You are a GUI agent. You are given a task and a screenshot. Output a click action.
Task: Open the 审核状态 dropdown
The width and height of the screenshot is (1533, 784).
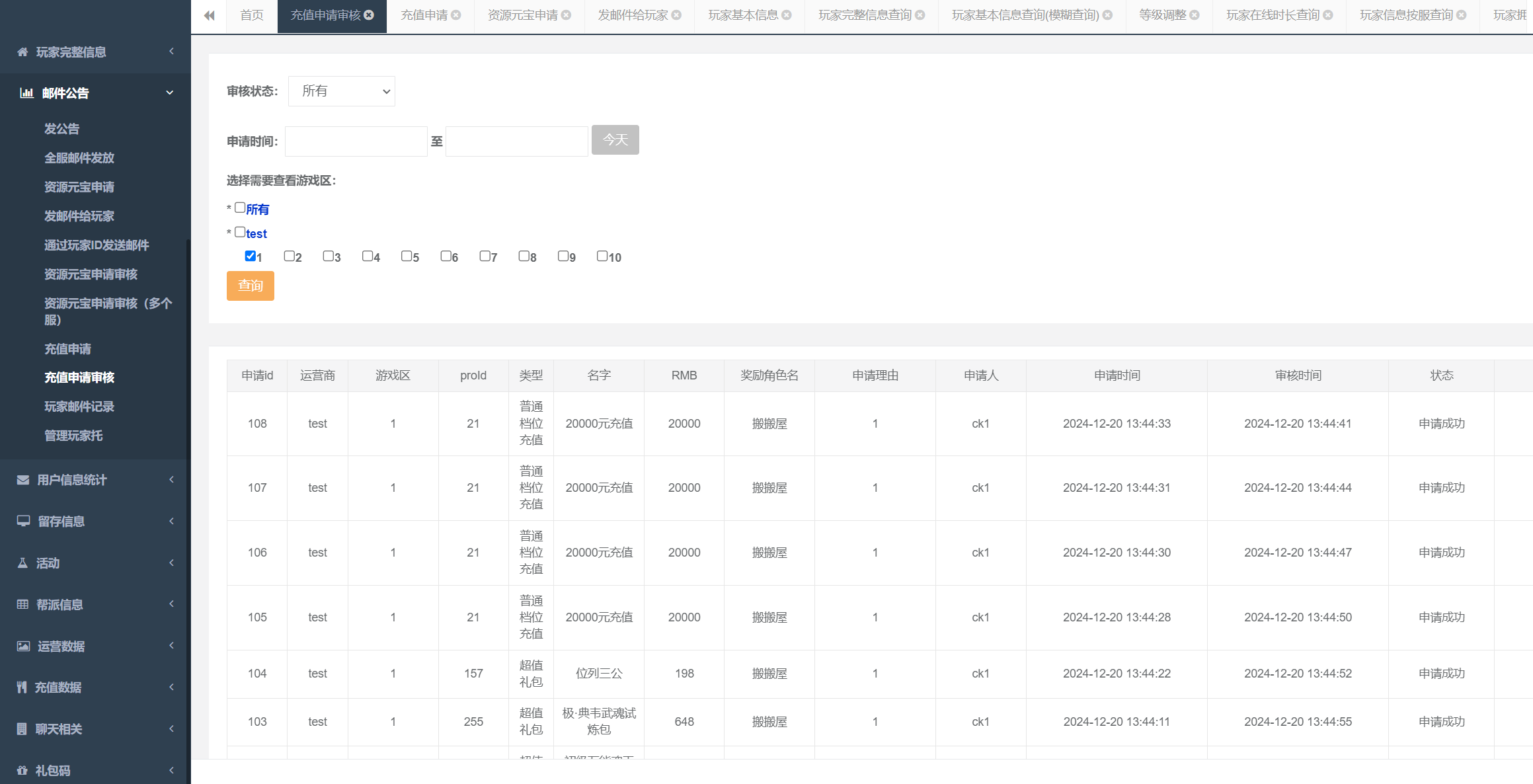tap(341, 91)
